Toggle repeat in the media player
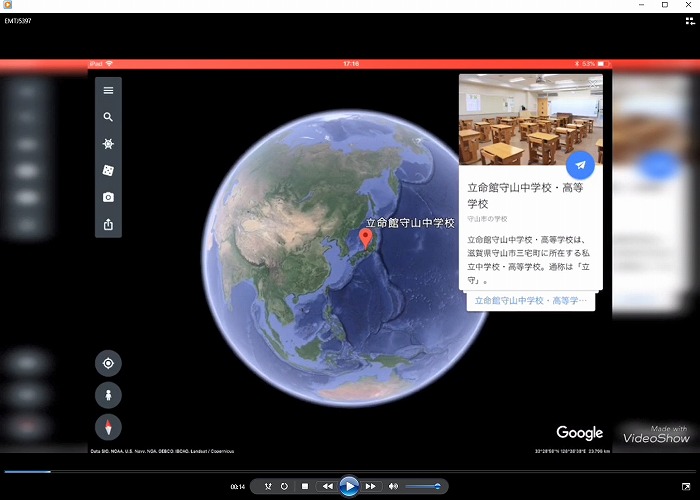The height and width of the screenshot is (500, 700). click(284, 486)
